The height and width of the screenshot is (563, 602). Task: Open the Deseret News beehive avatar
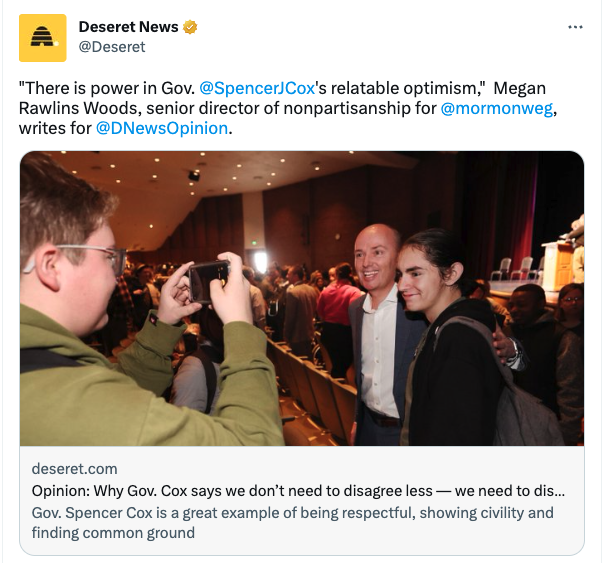[x=43, y=38]
